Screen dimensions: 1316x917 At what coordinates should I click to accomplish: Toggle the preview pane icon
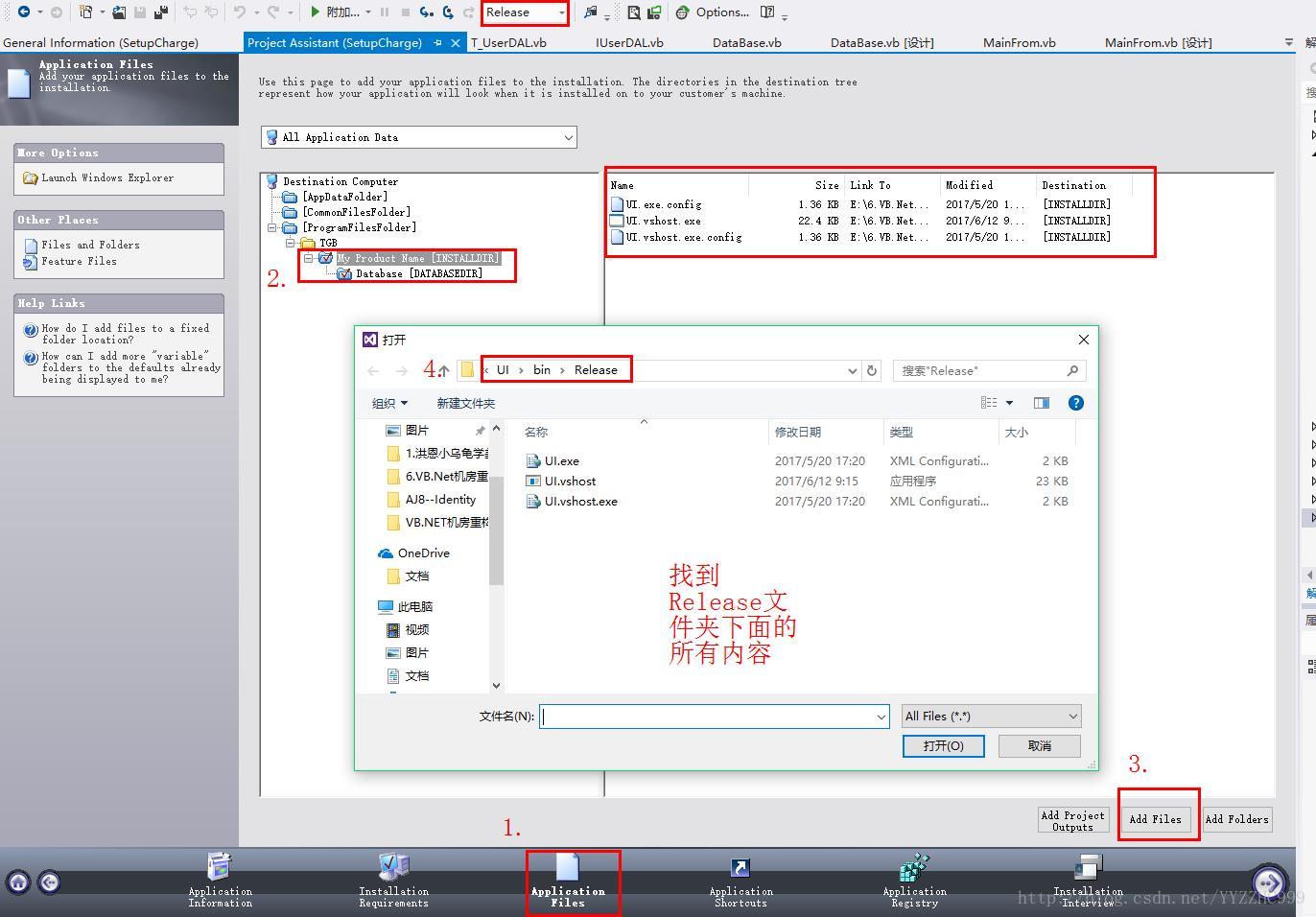pyautogui.click(x=1042, y=403)
